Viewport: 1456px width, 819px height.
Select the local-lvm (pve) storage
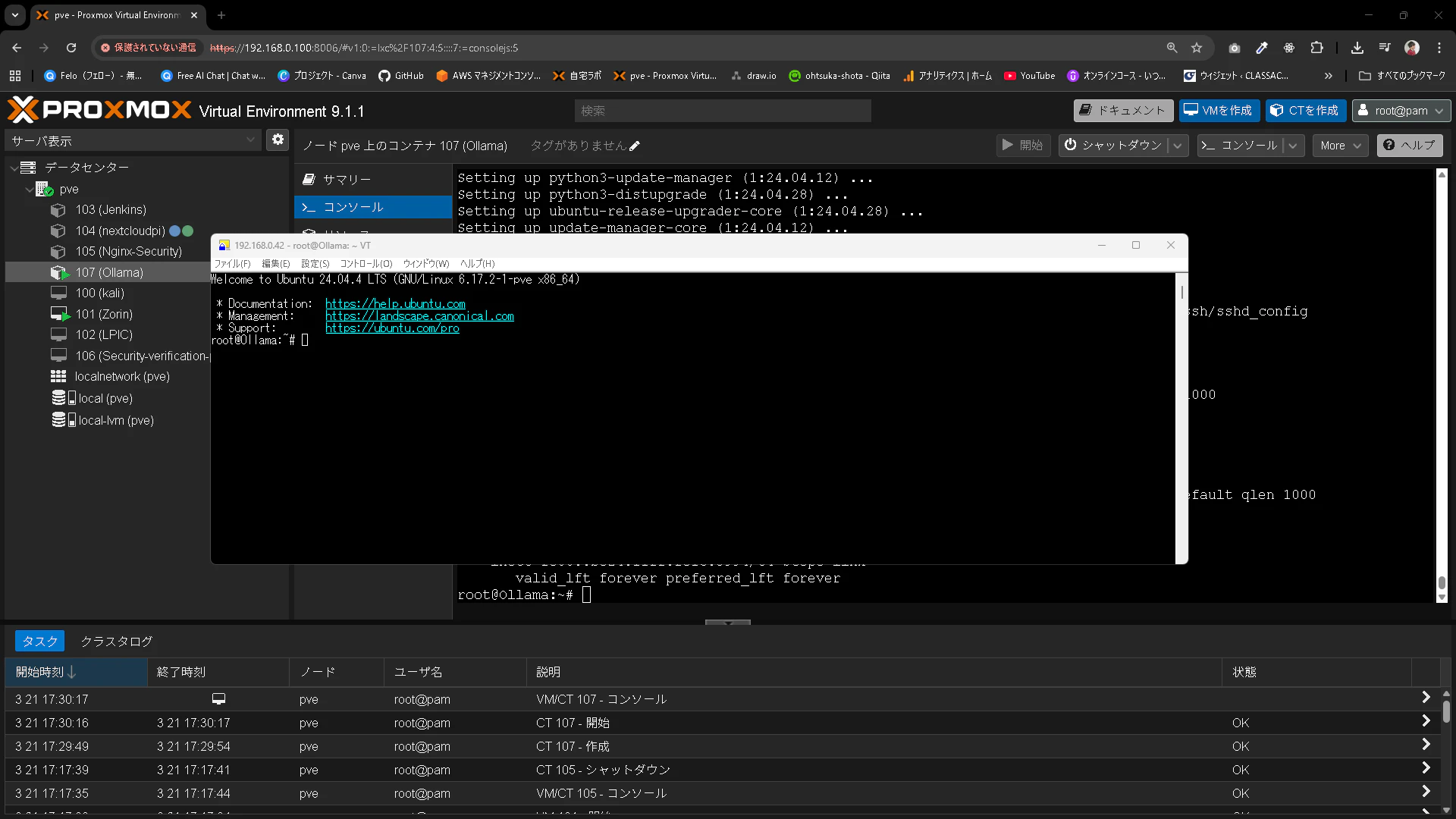coord(115,420)
